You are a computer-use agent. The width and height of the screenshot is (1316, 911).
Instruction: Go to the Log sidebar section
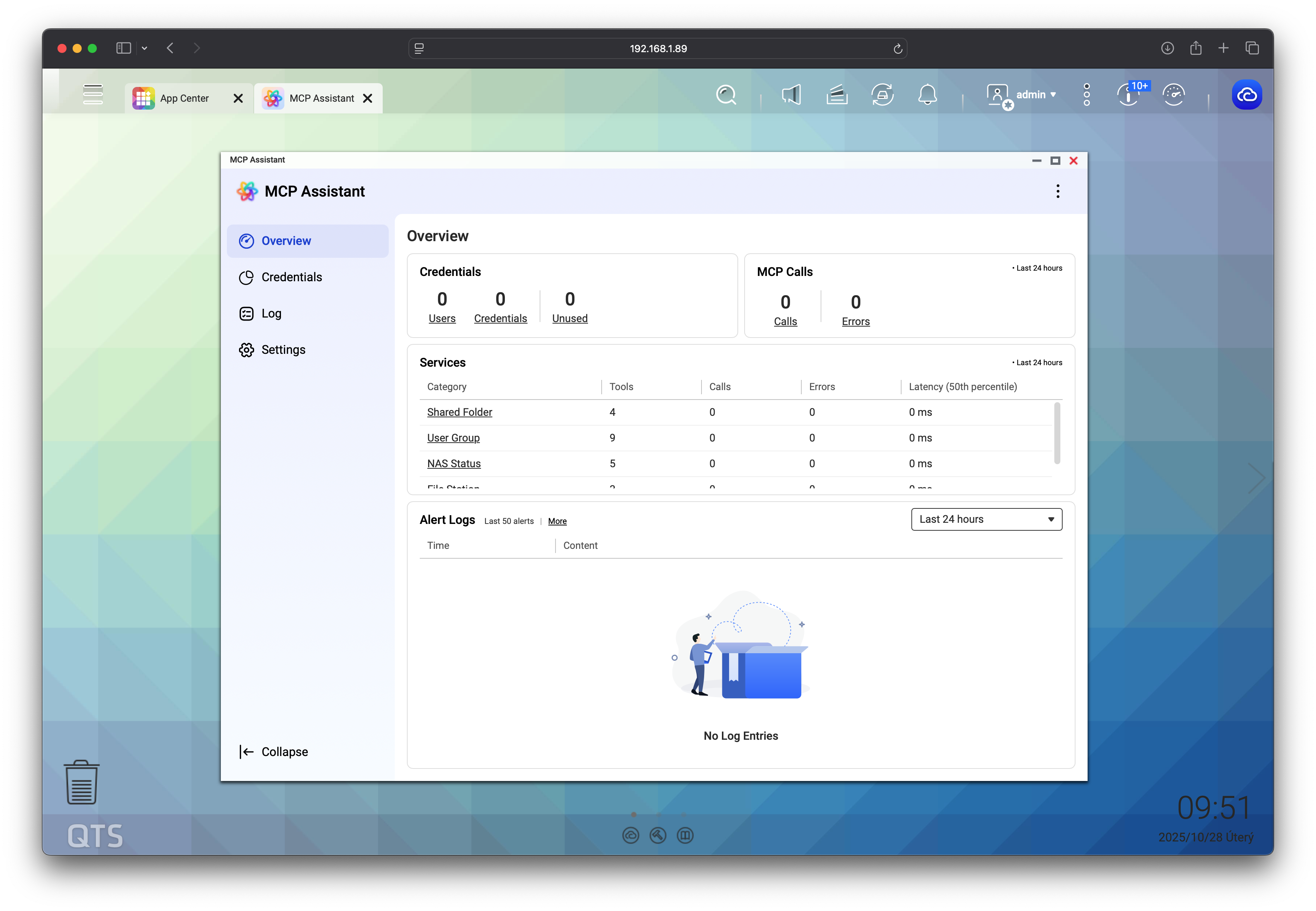pyautogui.click(x=271, y=313)
